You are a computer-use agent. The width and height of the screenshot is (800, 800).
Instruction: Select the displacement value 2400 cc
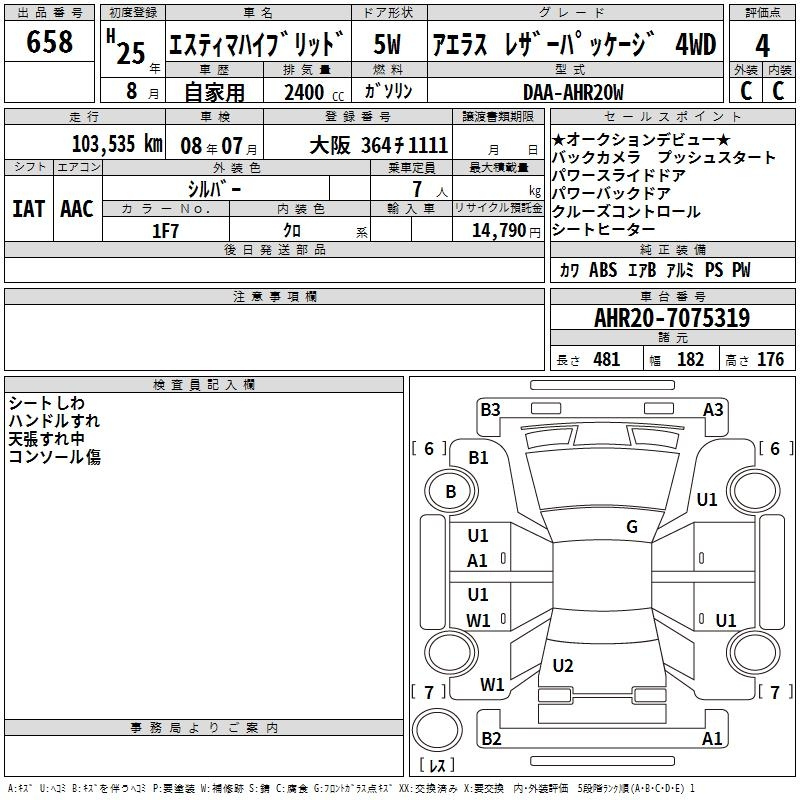coord(314,93)
